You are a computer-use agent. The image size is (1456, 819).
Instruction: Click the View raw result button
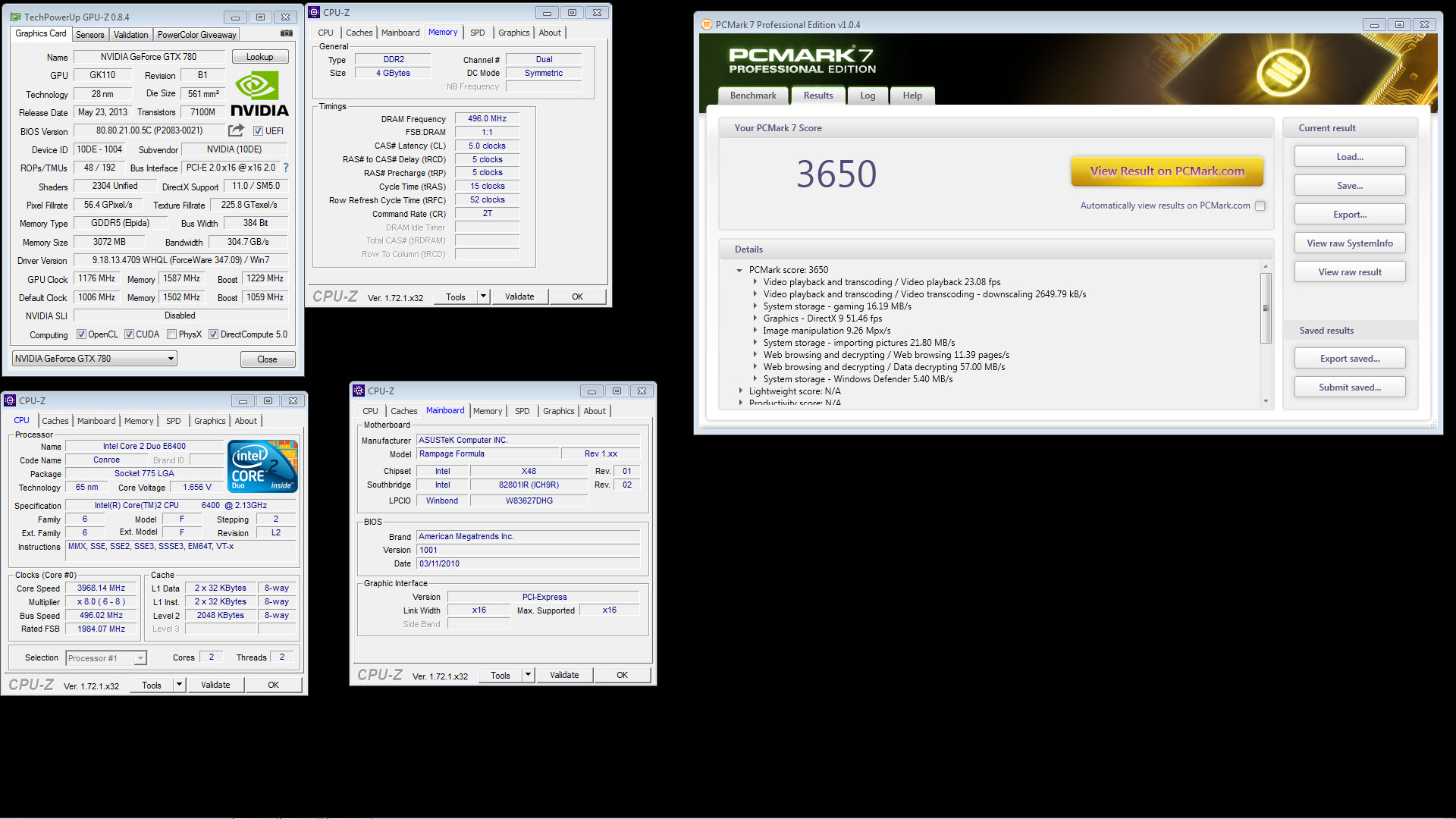click(x=1350, y=272)
